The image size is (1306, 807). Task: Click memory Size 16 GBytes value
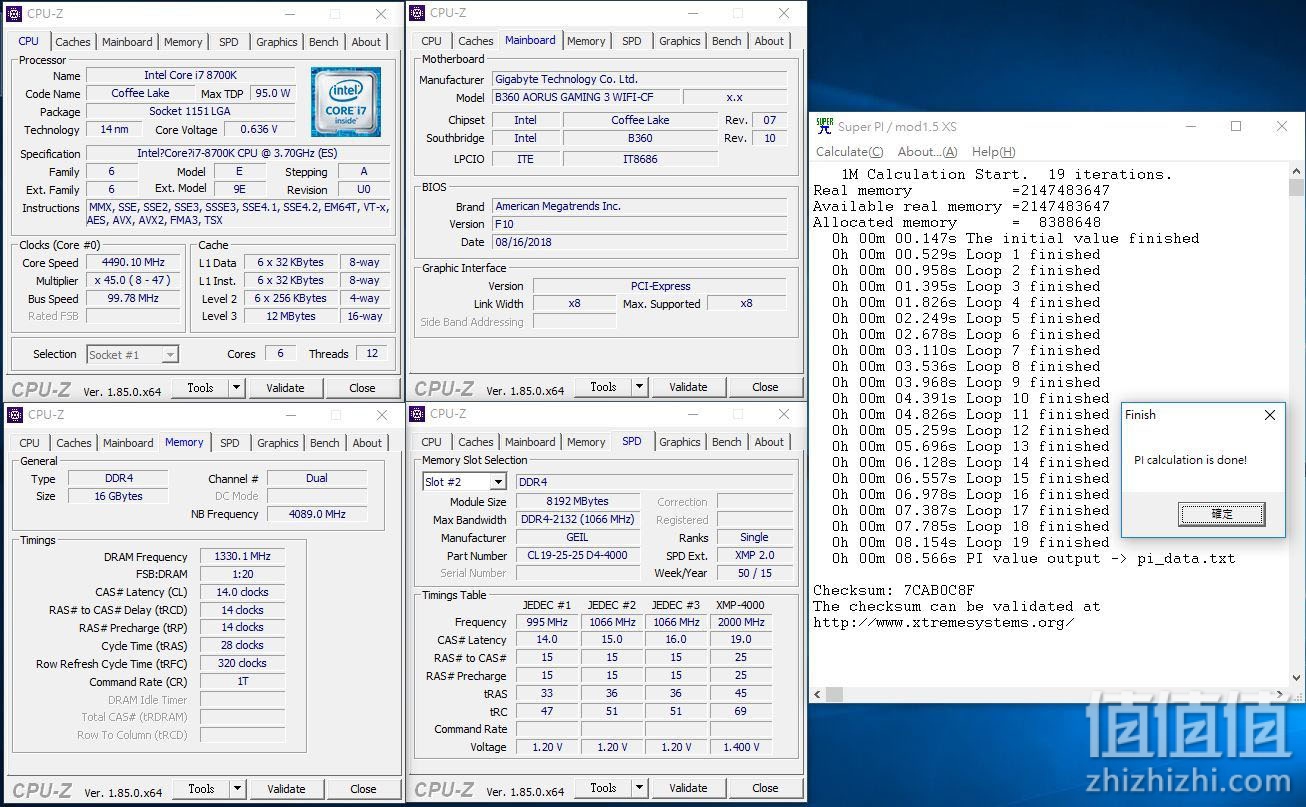(x=118, y=496)
